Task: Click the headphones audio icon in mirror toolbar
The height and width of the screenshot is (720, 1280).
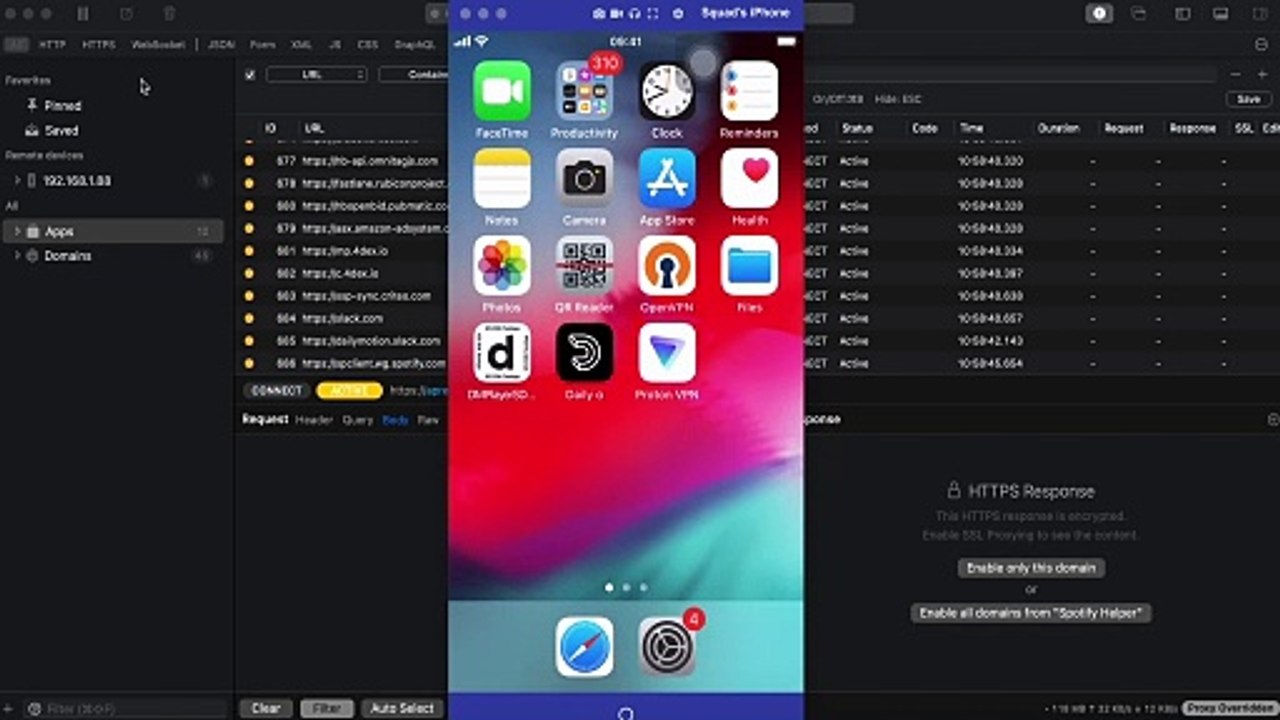Action: [634, 14]
